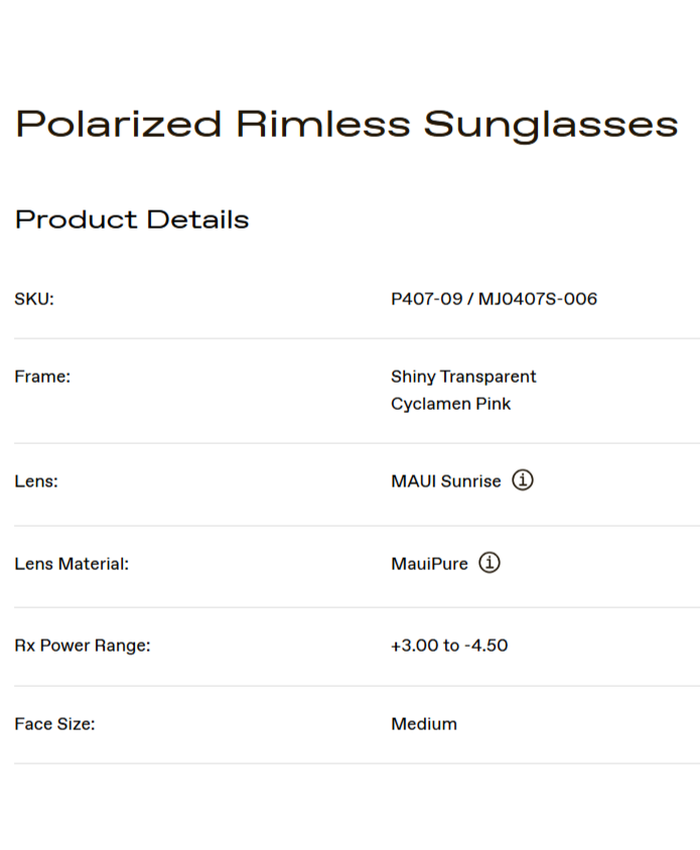The image size is (700, 850).
Task: Select Shiny Transparent frame text
Action: [x=463, y=377]
